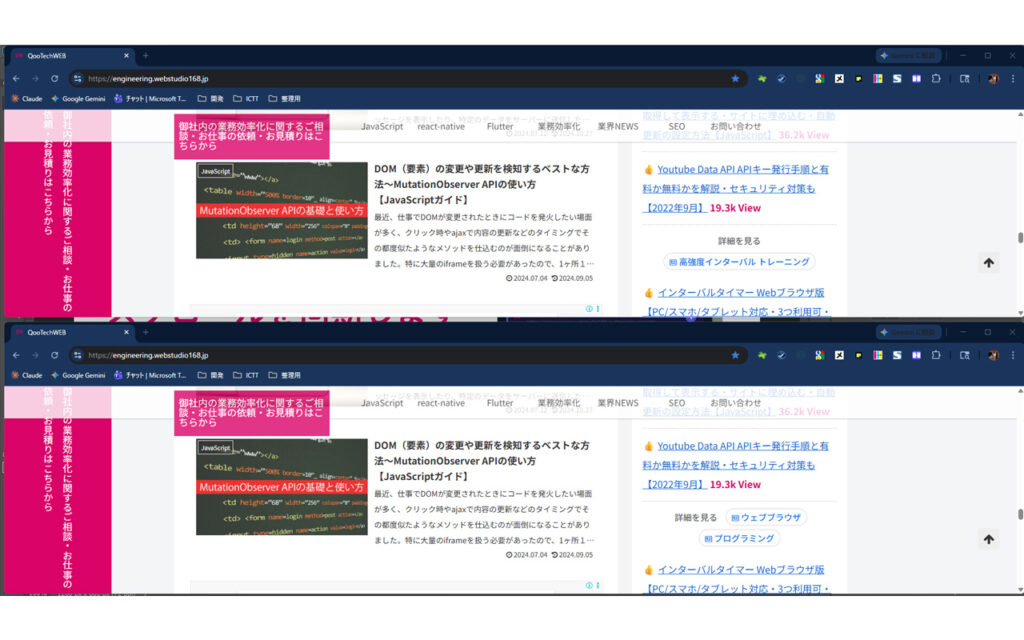Open the MutationObserver article thumbnail in the upper window

281,210
